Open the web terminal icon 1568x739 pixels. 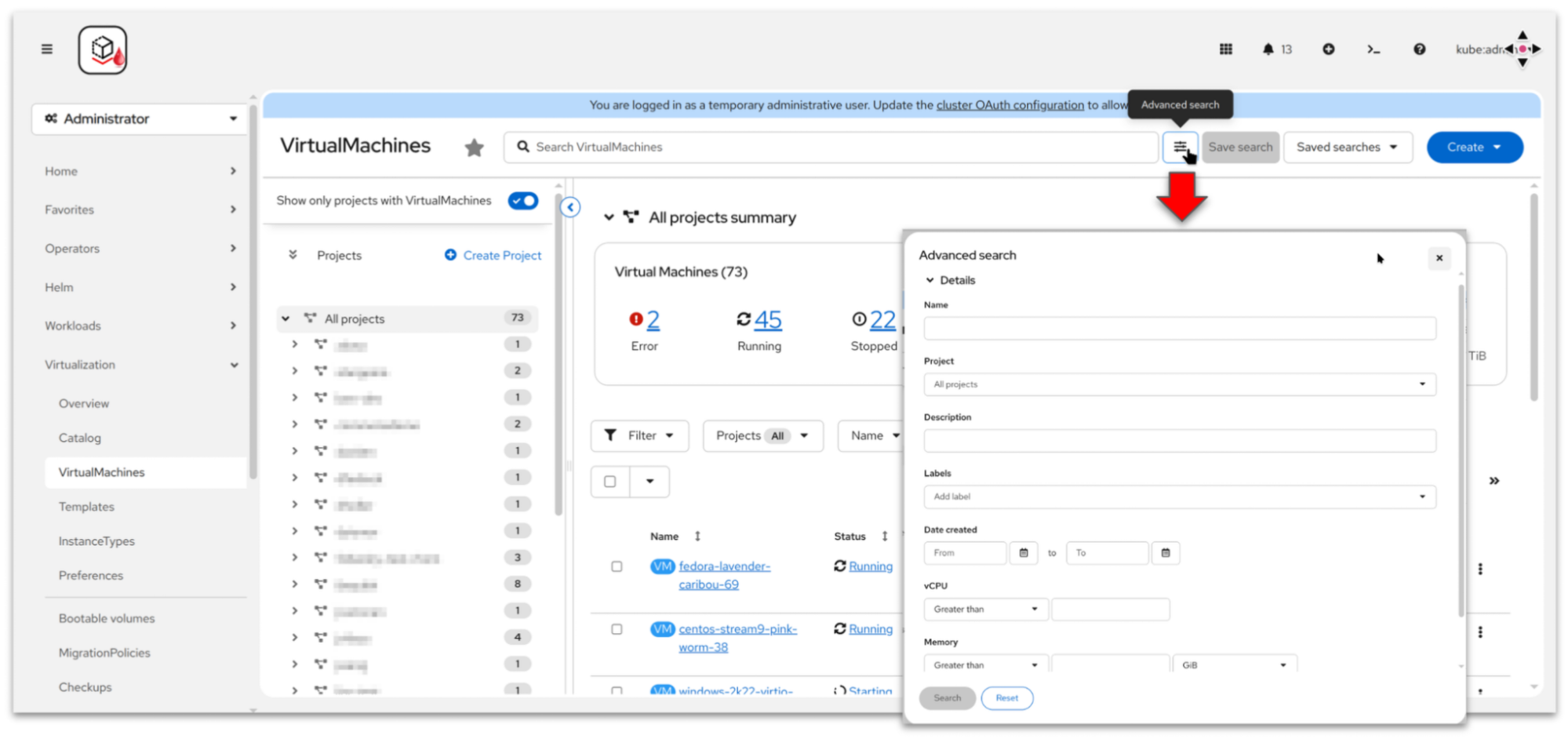point(1373,49)
